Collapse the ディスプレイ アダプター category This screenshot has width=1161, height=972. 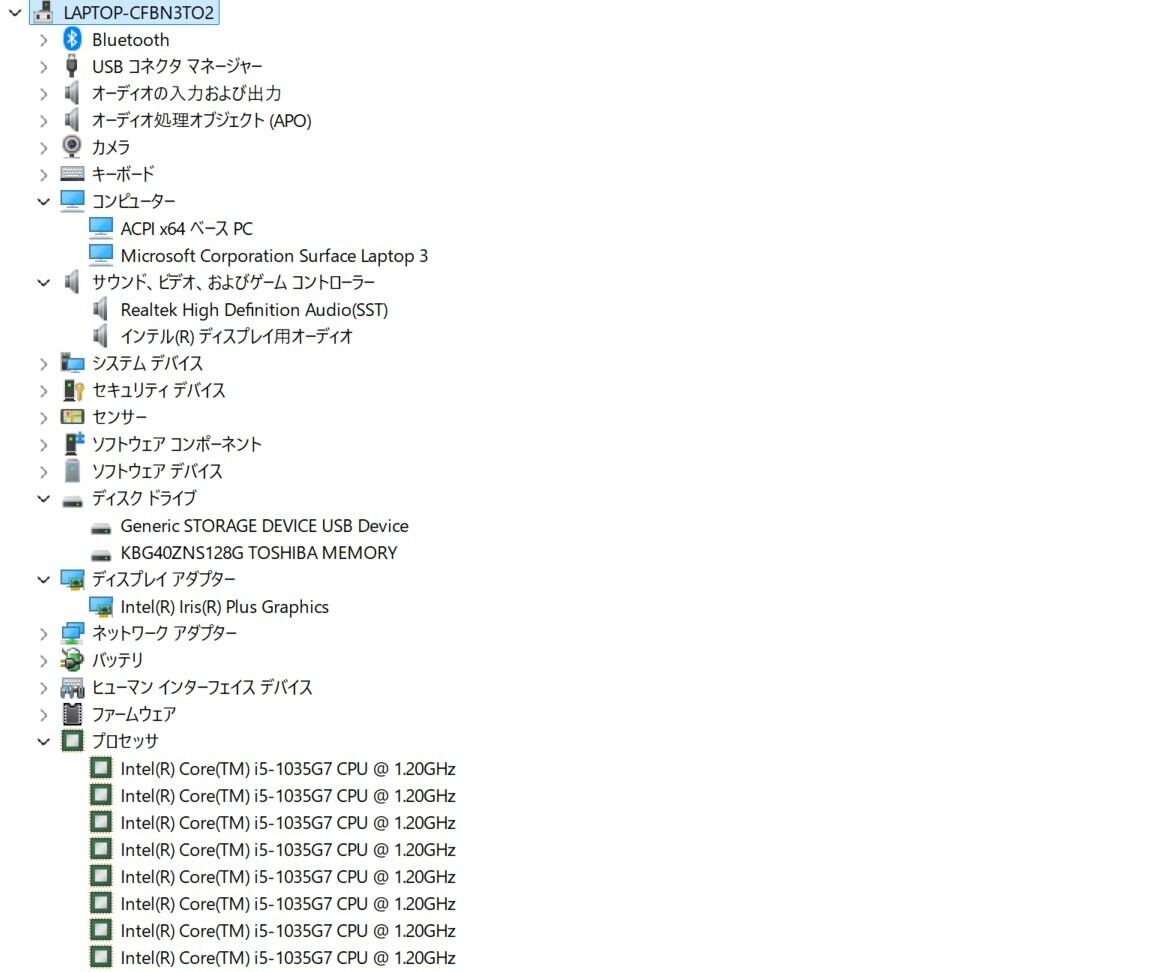point(44,580)
